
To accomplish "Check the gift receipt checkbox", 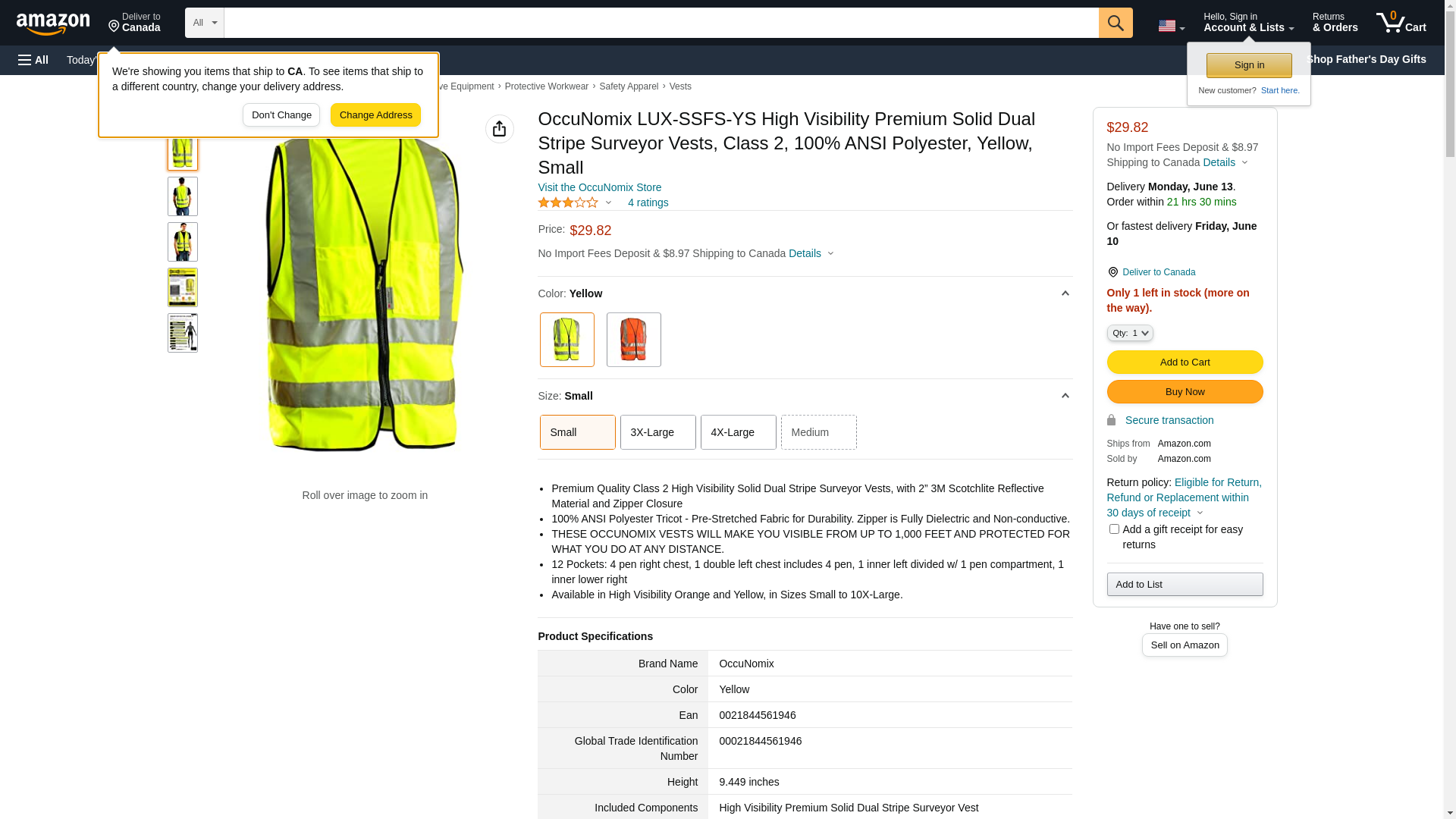I will coord(1113,529).
